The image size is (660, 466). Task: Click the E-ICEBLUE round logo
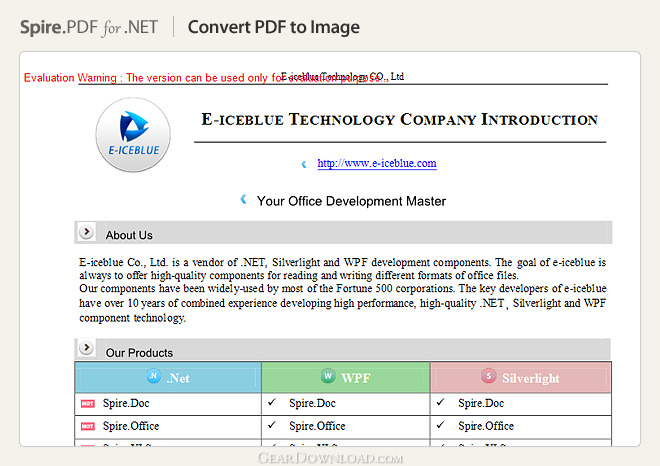pos(133,135)
